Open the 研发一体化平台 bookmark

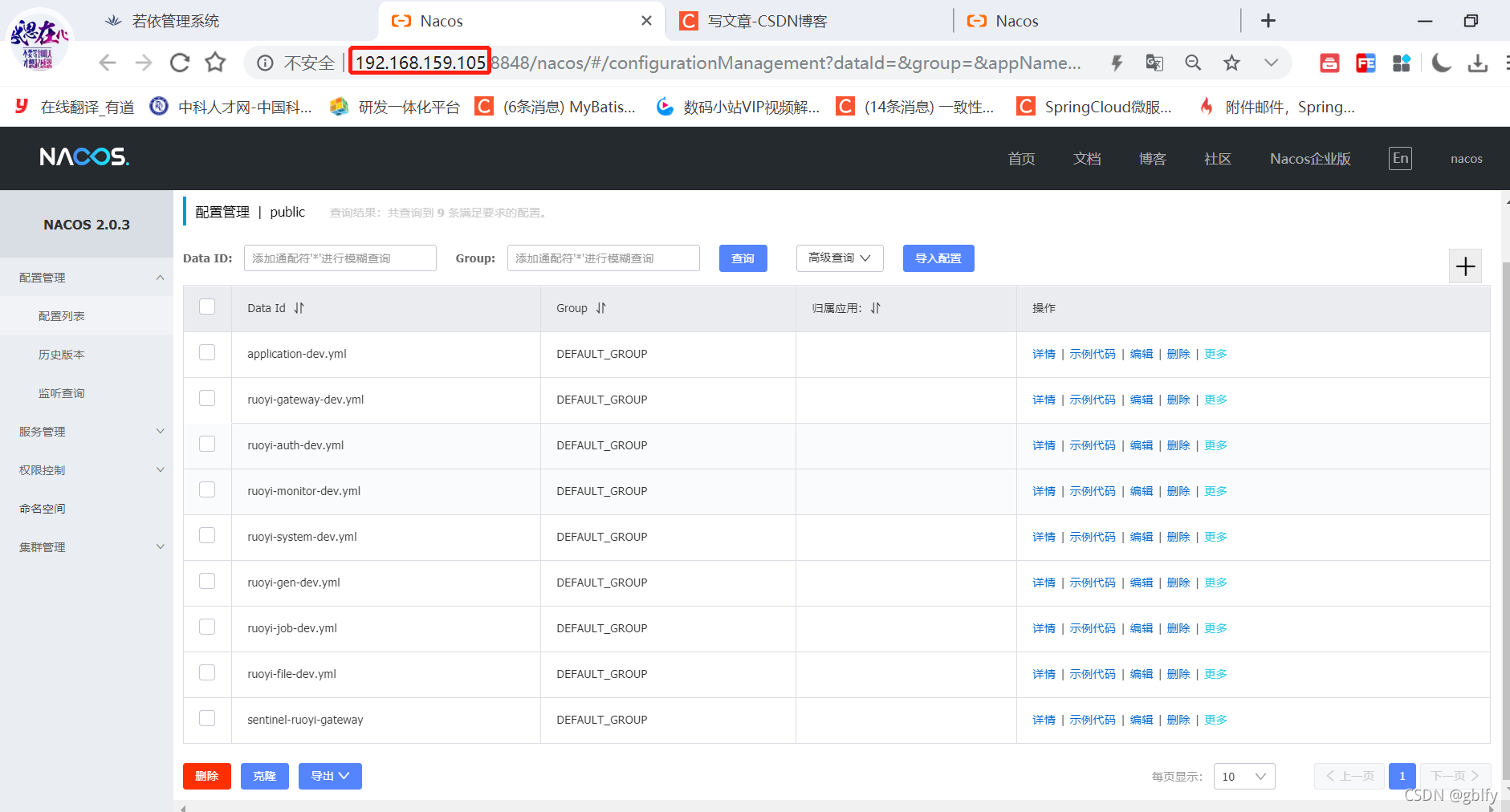tap(395, 107)
